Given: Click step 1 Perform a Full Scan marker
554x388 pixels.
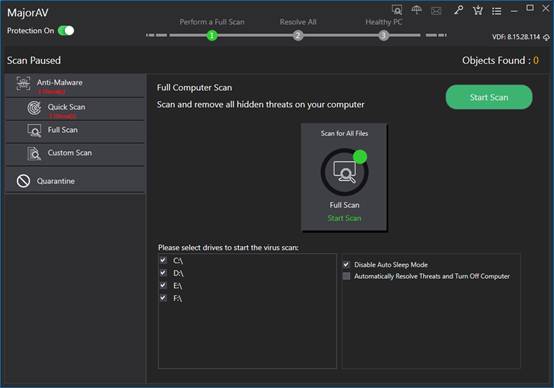Looking at the screenshot, I should coord(212,35).
